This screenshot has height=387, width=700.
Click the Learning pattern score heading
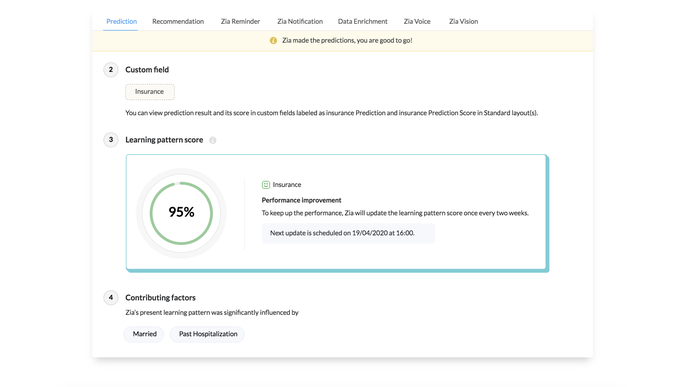point(164,140)
